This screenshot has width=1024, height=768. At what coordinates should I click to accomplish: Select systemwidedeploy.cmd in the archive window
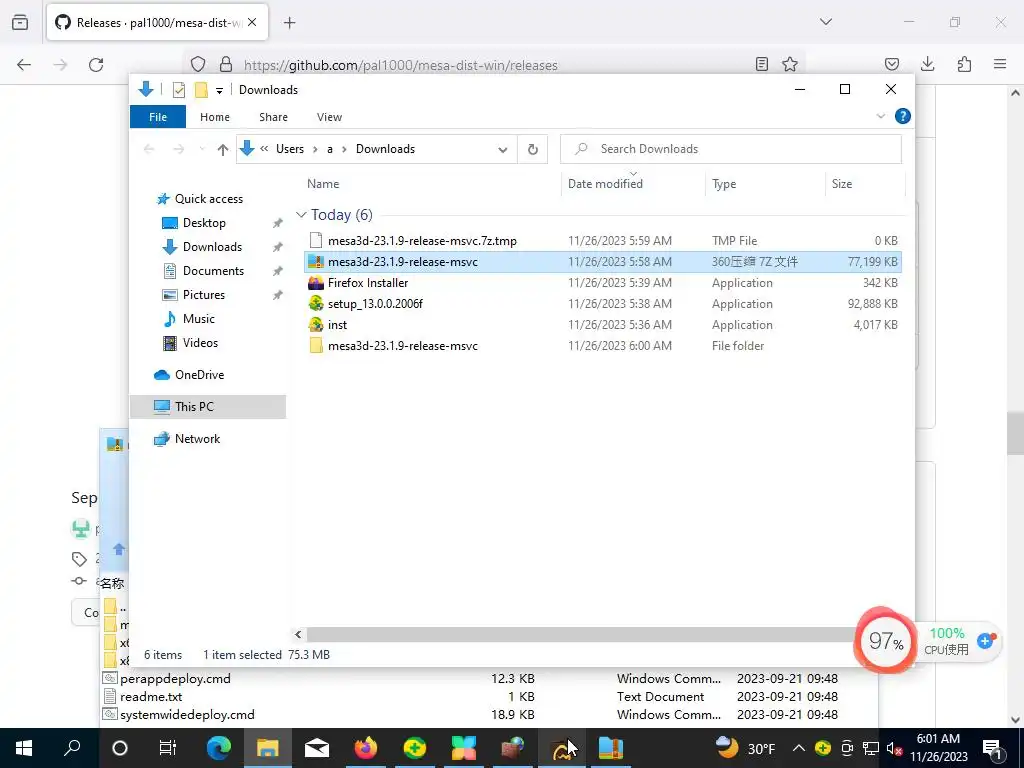tap(187, 714)
